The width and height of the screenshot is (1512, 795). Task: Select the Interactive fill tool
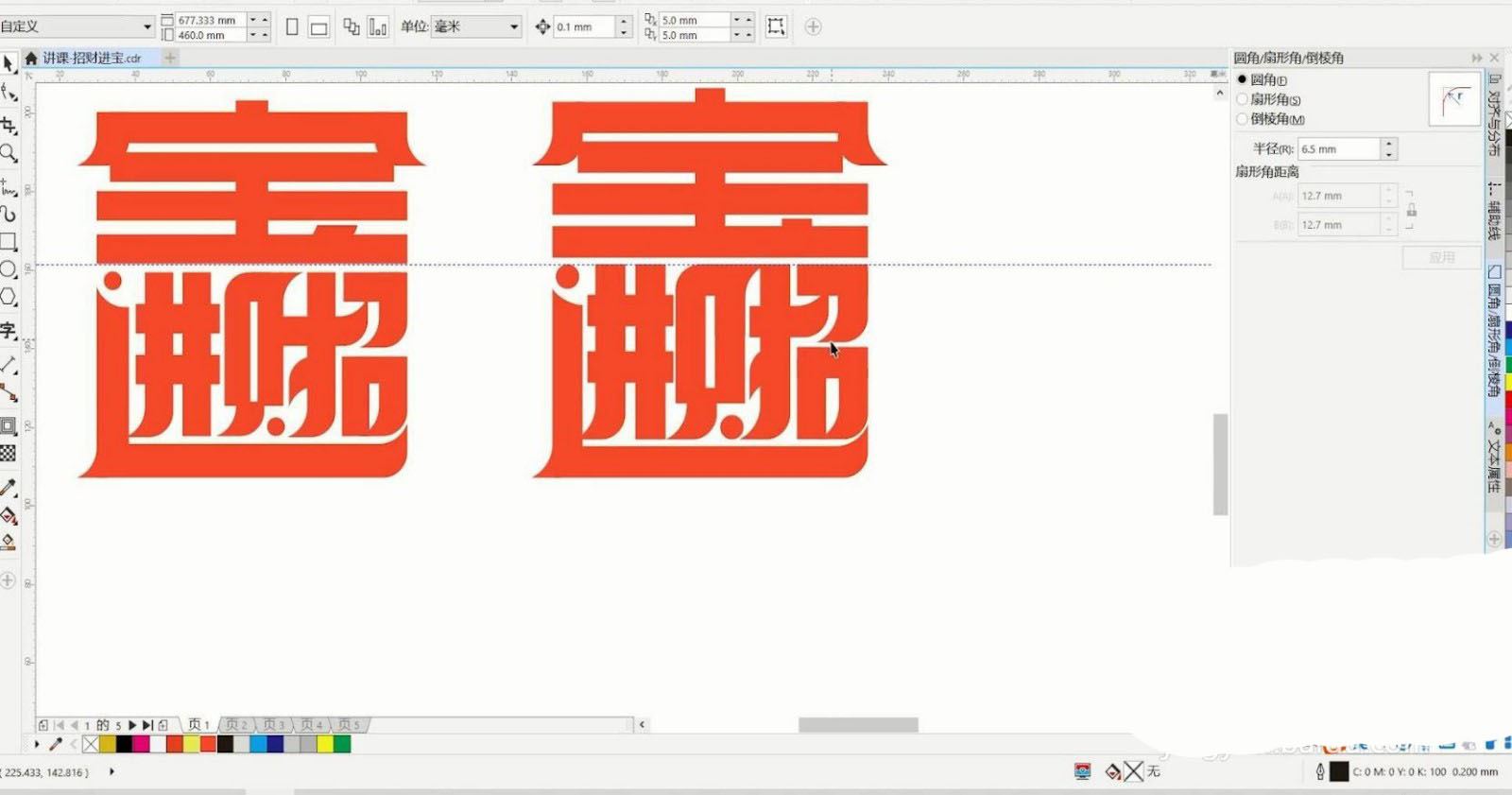point(9,515)
